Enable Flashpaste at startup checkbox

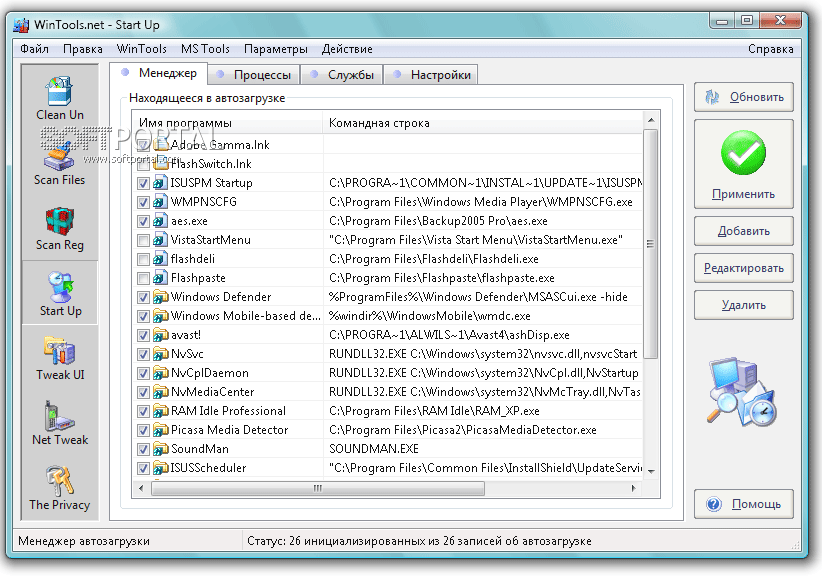click(x=143, y=278)
